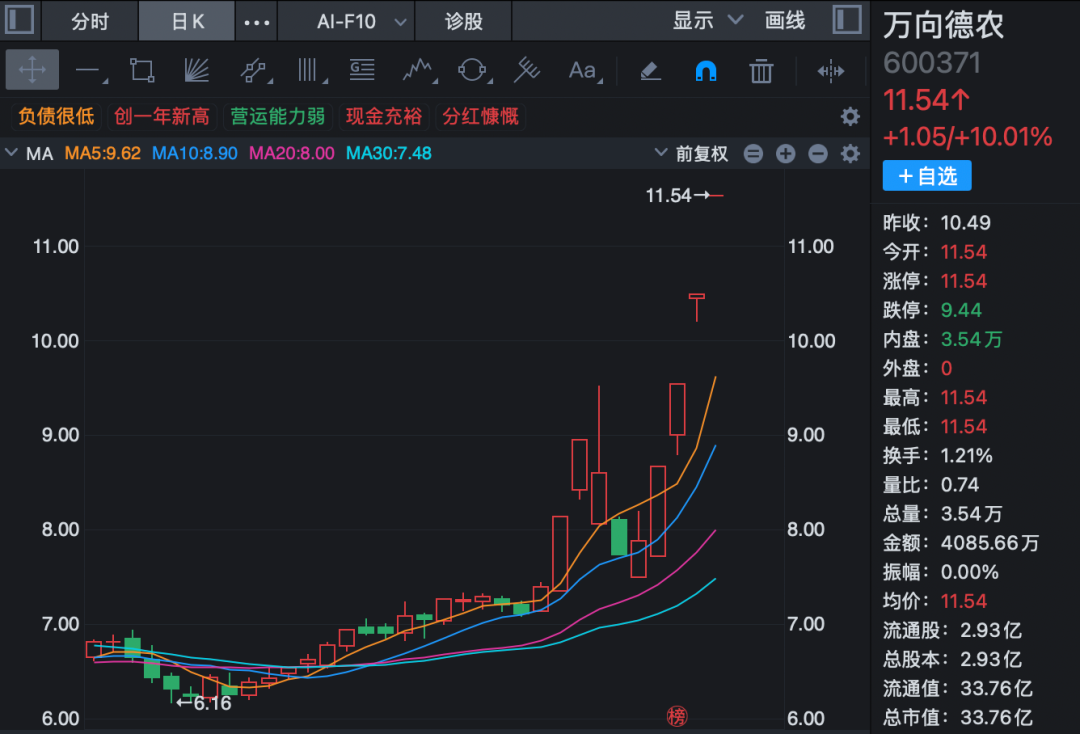Click the 创一年新高 tag

[162, 116]
